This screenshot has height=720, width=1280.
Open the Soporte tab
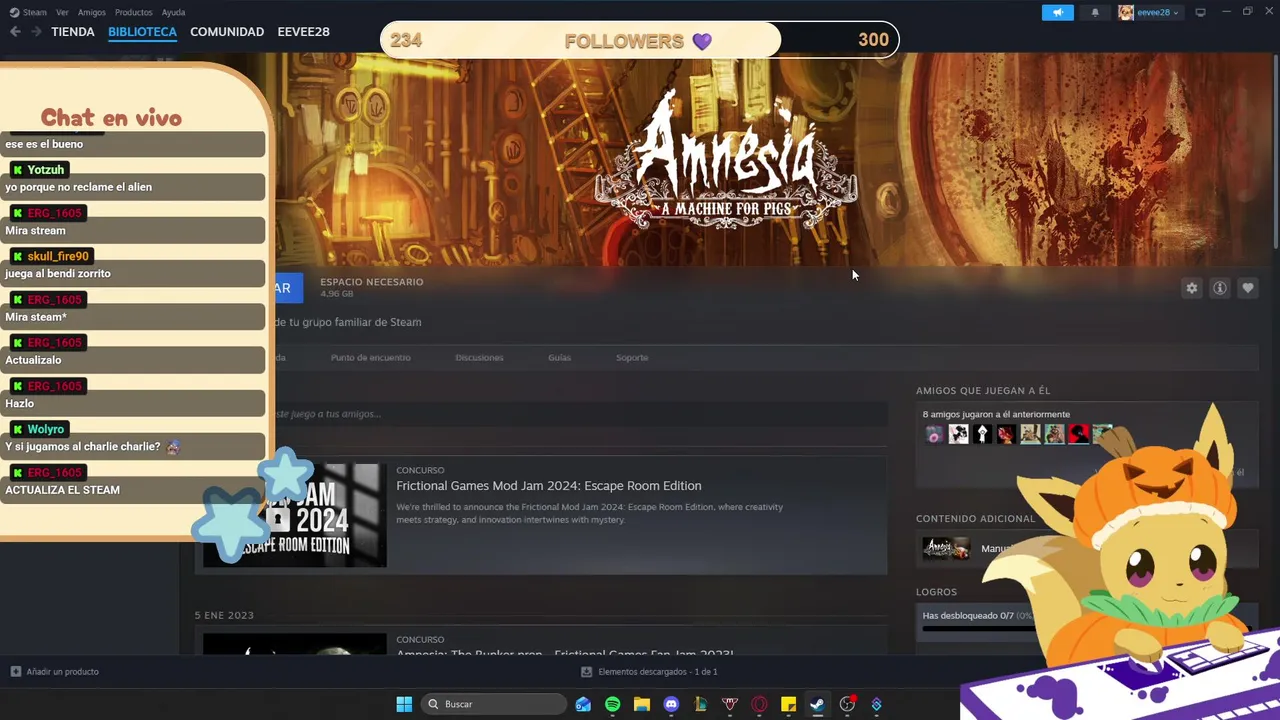[x=632, y=357]
